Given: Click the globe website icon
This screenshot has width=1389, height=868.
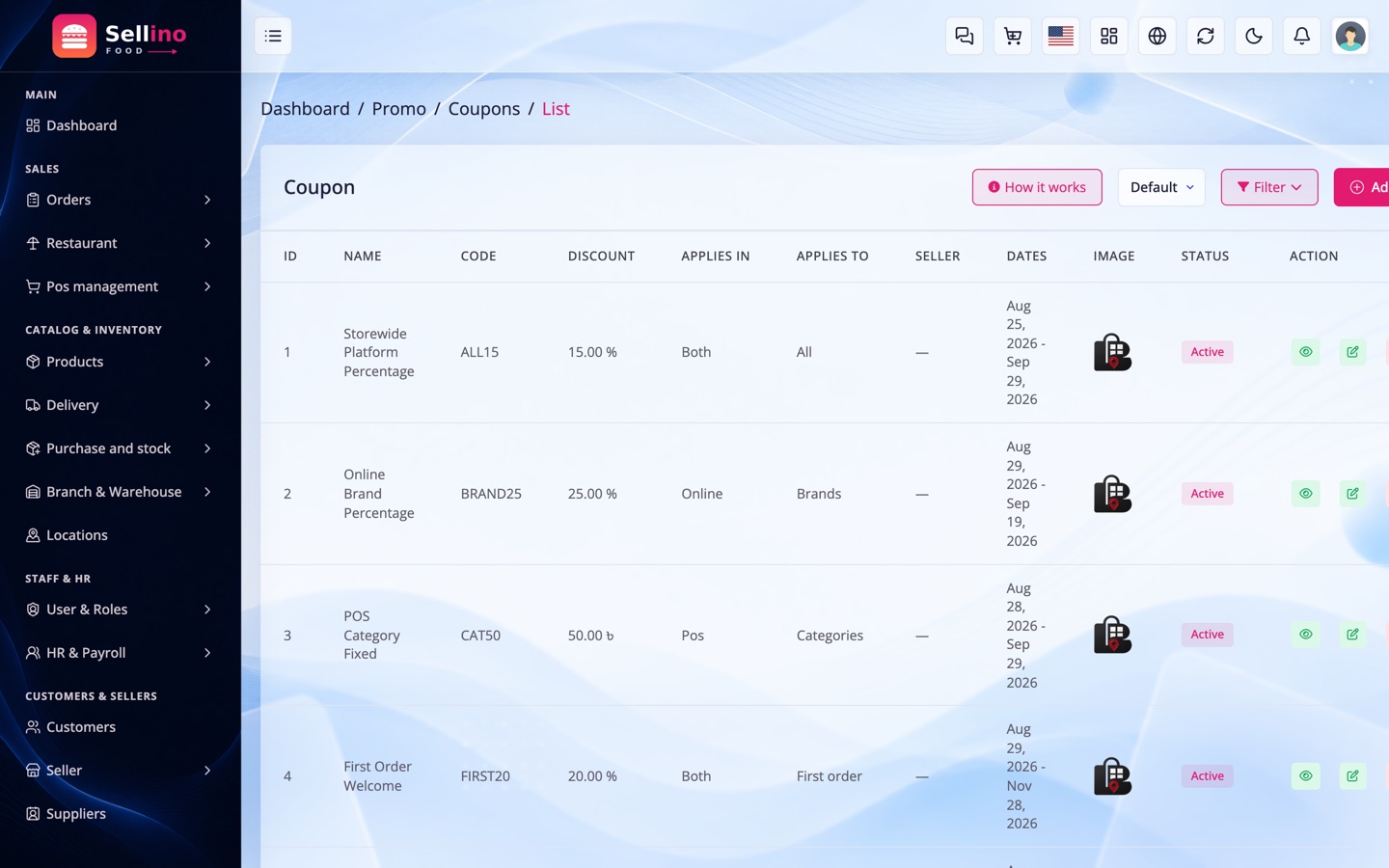Looking at the screenshot, I should coord(1157,36).
